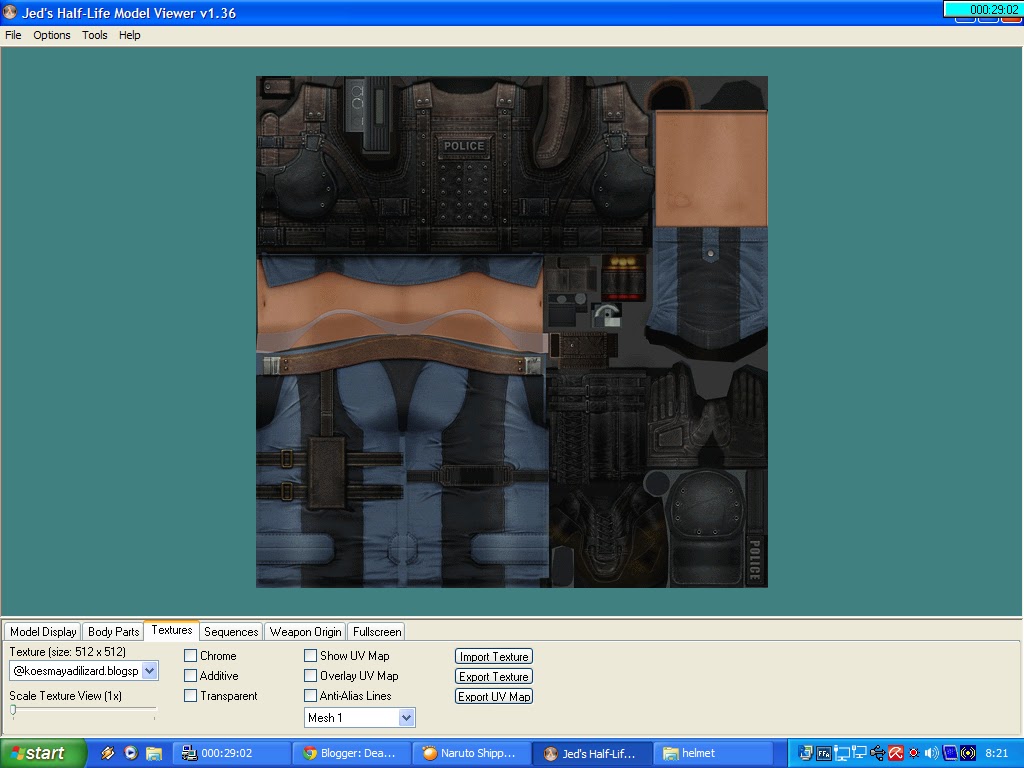Viewport: 1024px width, 768px height.
Task: Click the blue square monitor tray icon
Action: coord(950,753)
